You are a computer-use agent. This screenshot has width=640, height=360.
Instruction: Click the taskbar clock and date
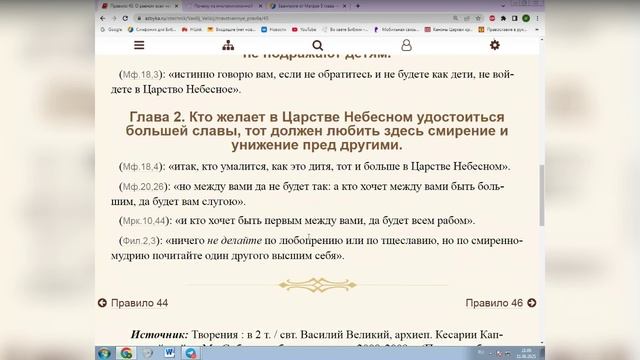[526, 353]
